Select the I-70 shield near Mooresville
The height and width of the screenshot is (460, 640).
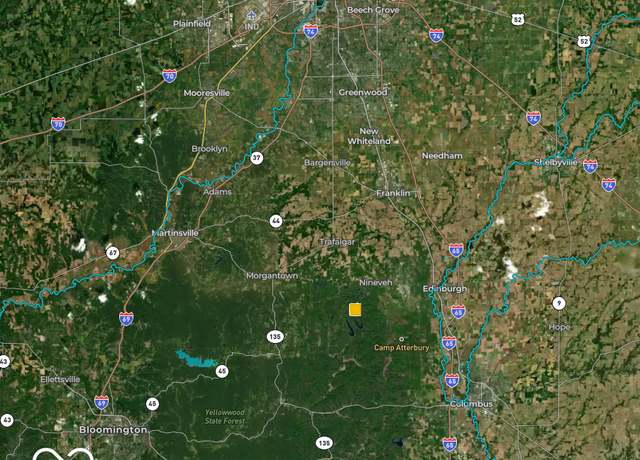[x=169, y=76]
